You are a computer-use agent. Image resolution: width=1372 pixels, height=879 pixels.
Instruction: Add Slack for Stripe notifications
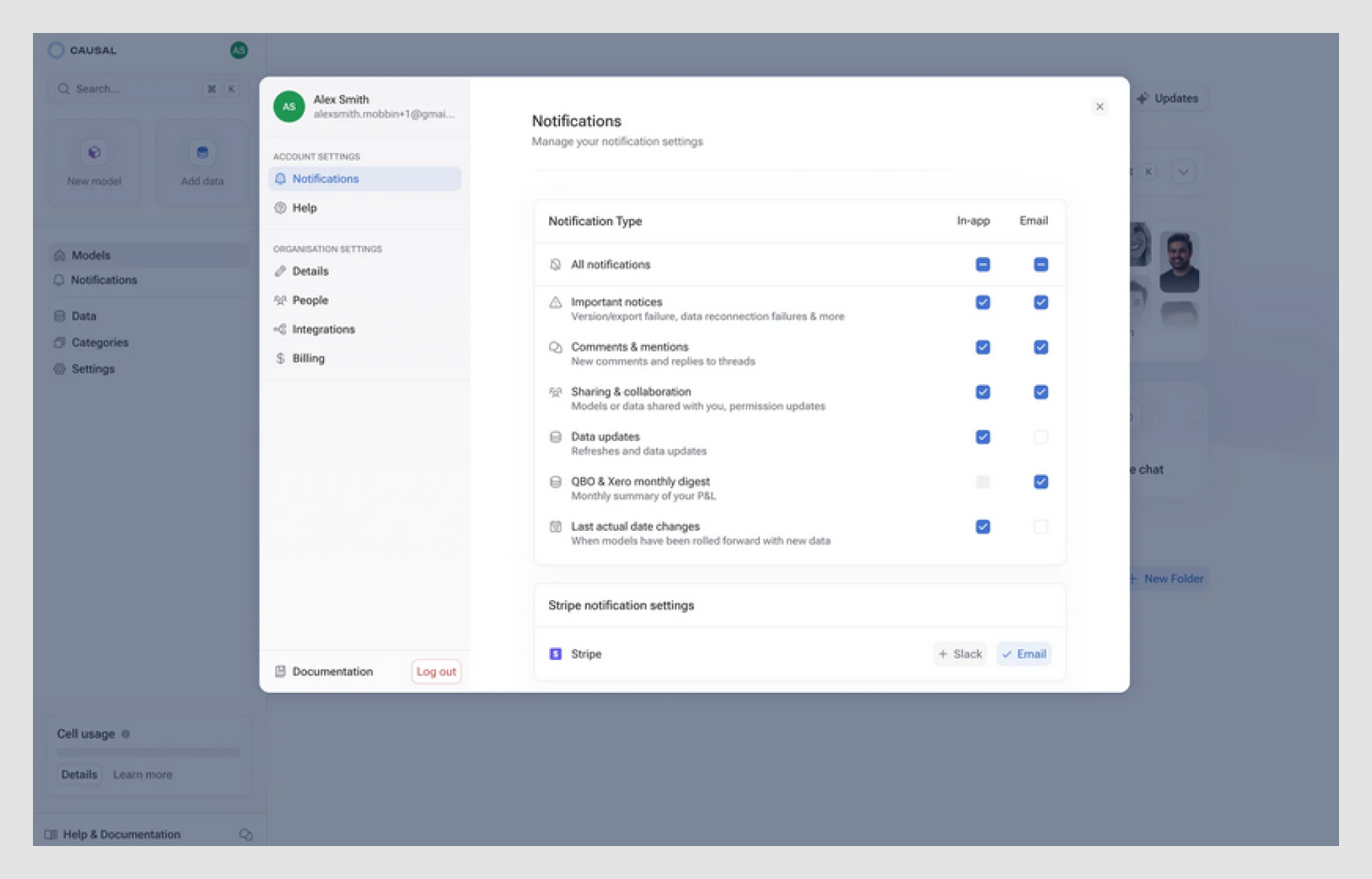[x=960, y=654]
